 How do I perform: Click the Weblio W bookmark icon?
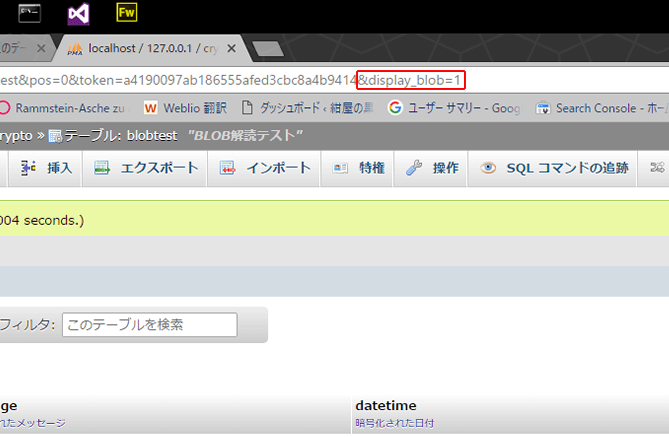(x=150, y=108)
